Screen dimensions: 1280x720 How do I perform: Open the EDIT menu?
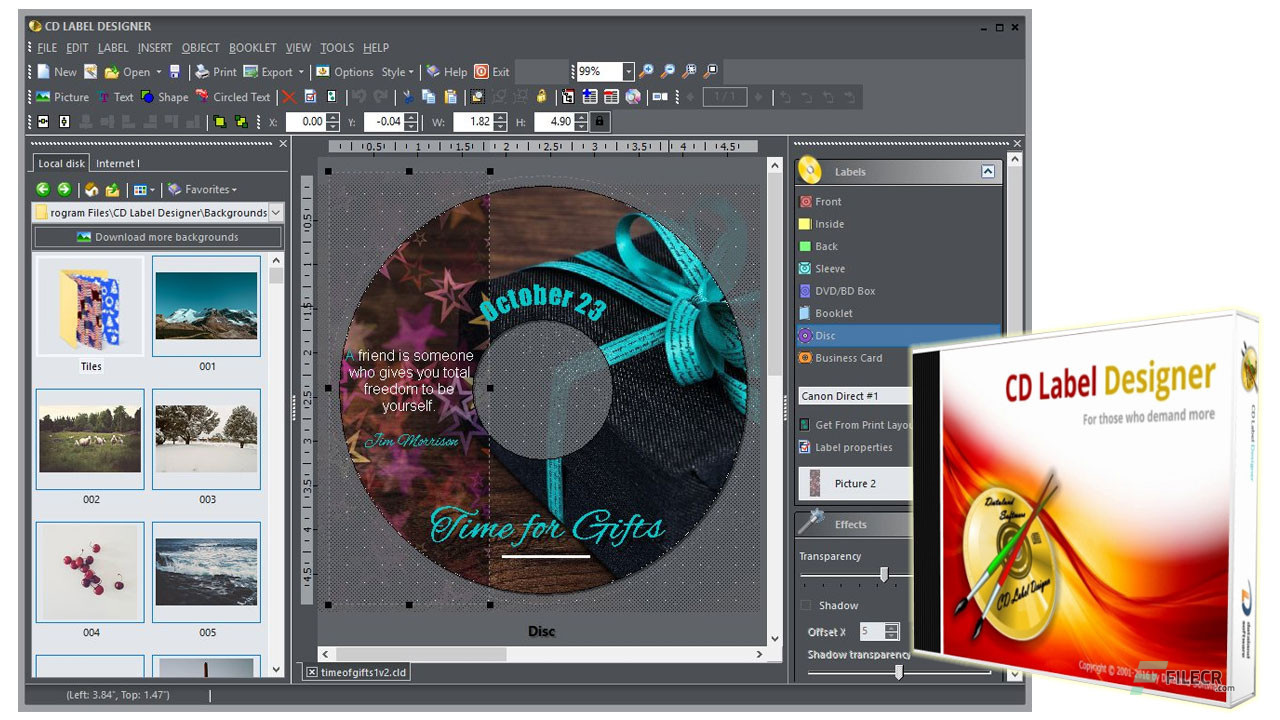pyautogui.click(x=78, y=48)
